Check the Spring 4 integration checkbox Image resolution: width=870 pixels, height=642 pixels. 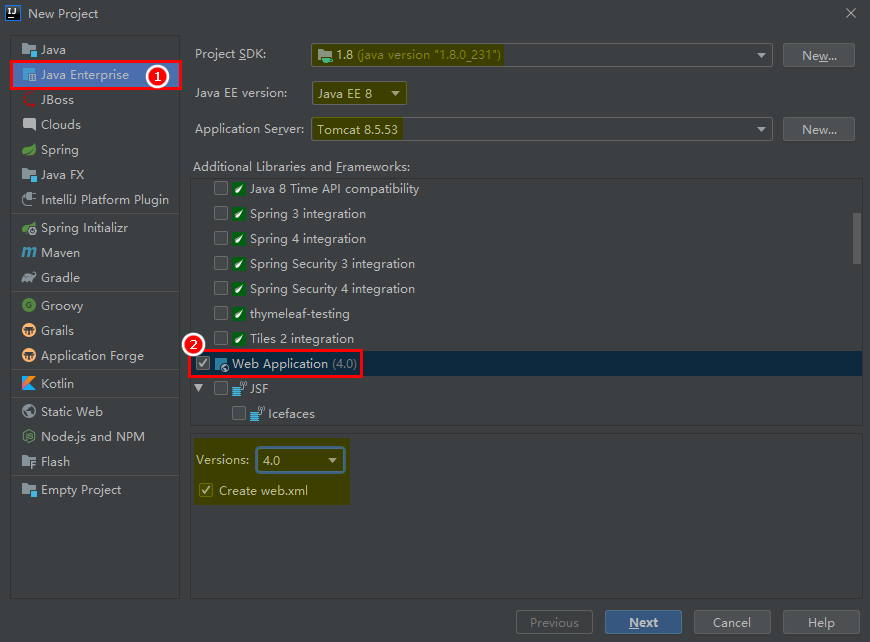click(x=221, y=239)
